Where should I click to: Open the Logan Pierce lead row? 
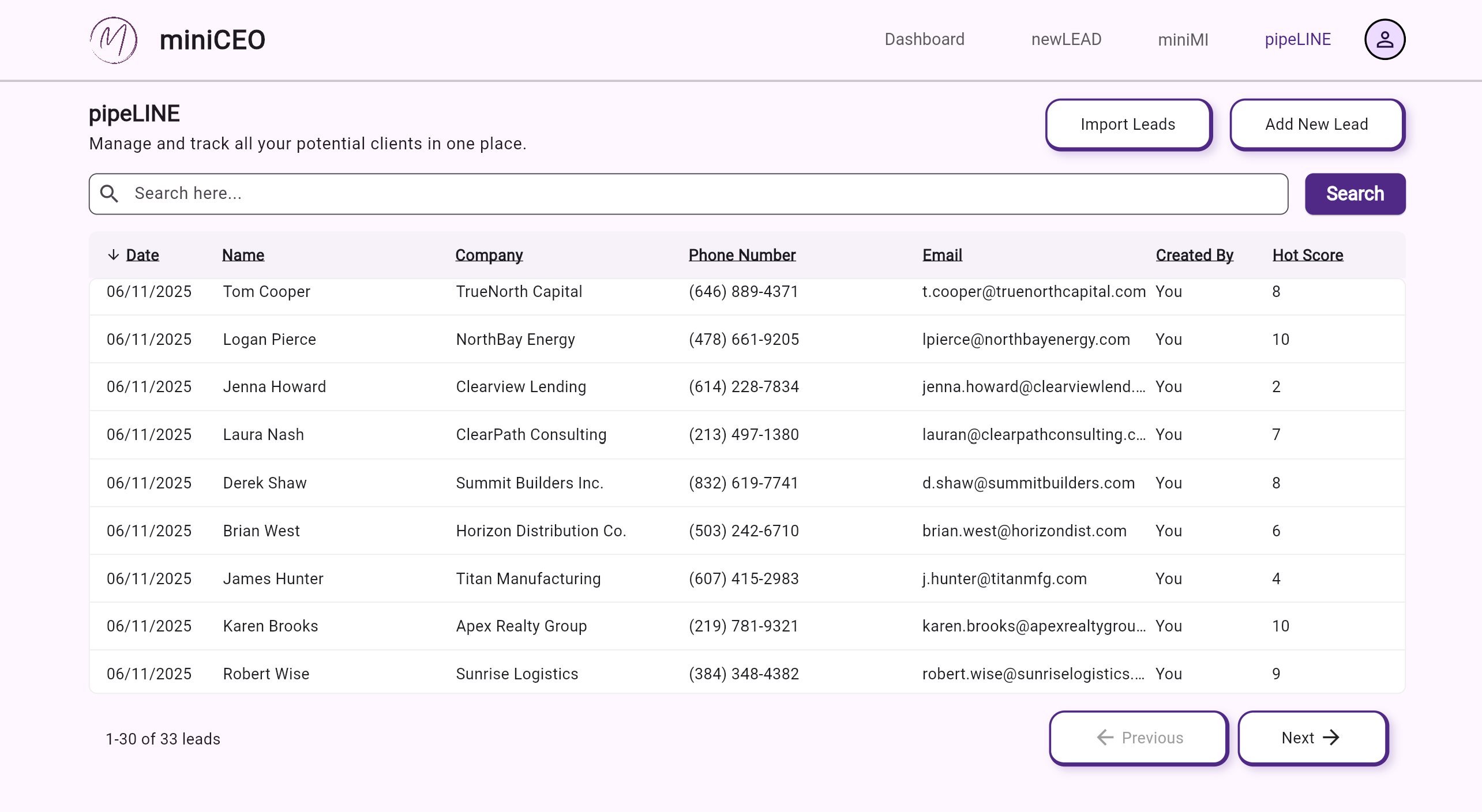tap(269, 339)
